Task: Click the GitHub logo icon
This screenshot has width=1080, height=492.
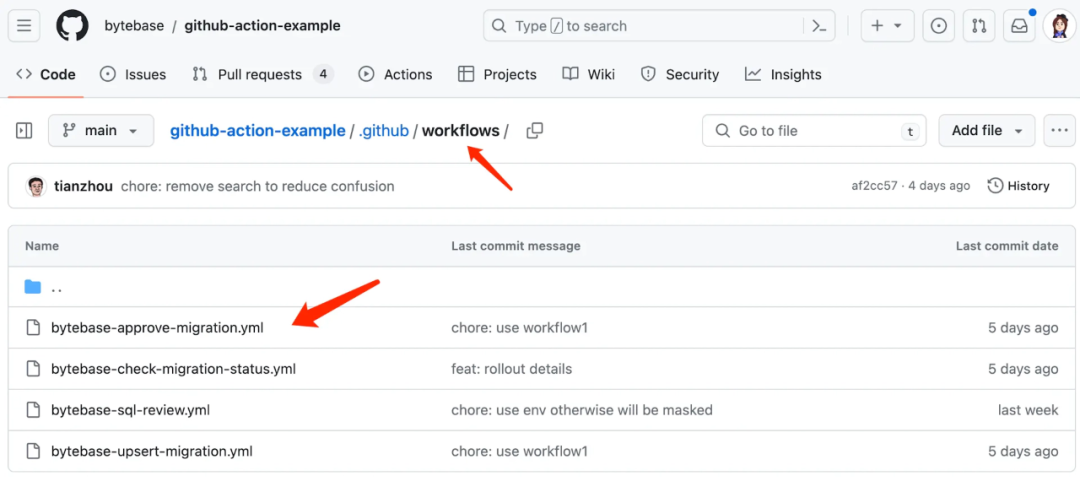Action: pyautogui.click(x=72, y=26)
